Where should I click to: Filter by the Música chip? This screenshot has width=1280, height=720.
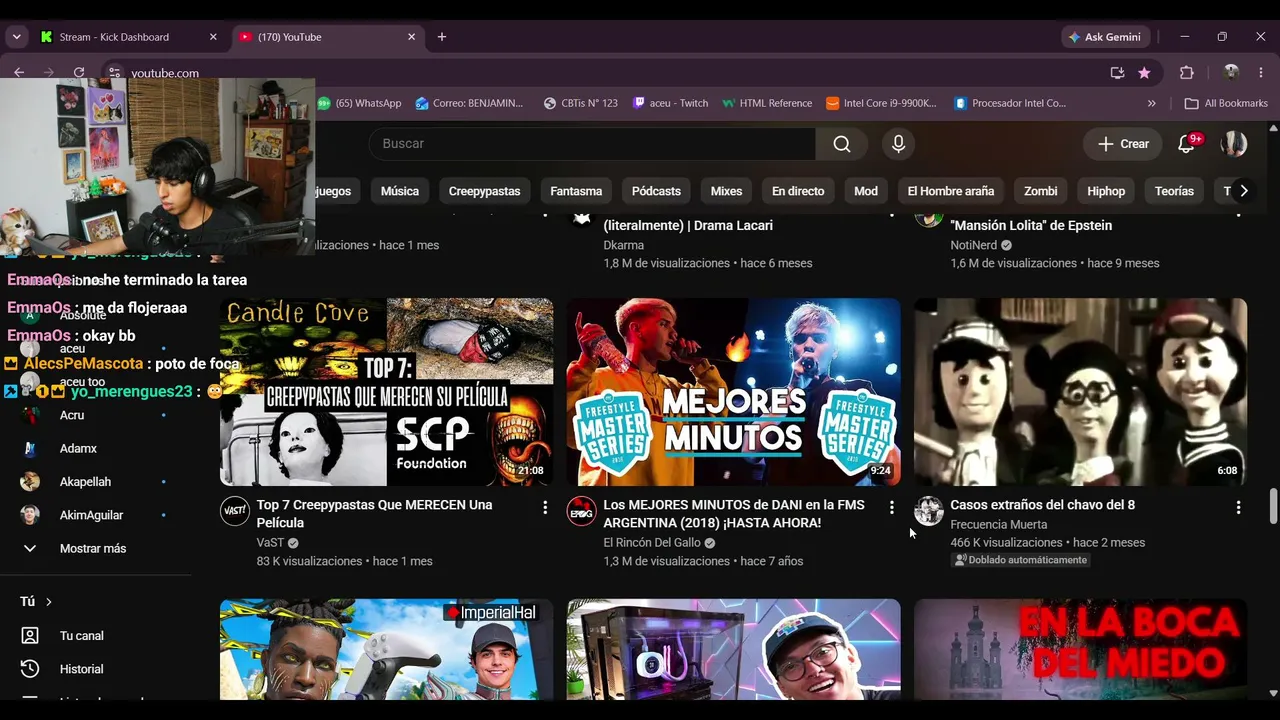click(x=400, y=191)
